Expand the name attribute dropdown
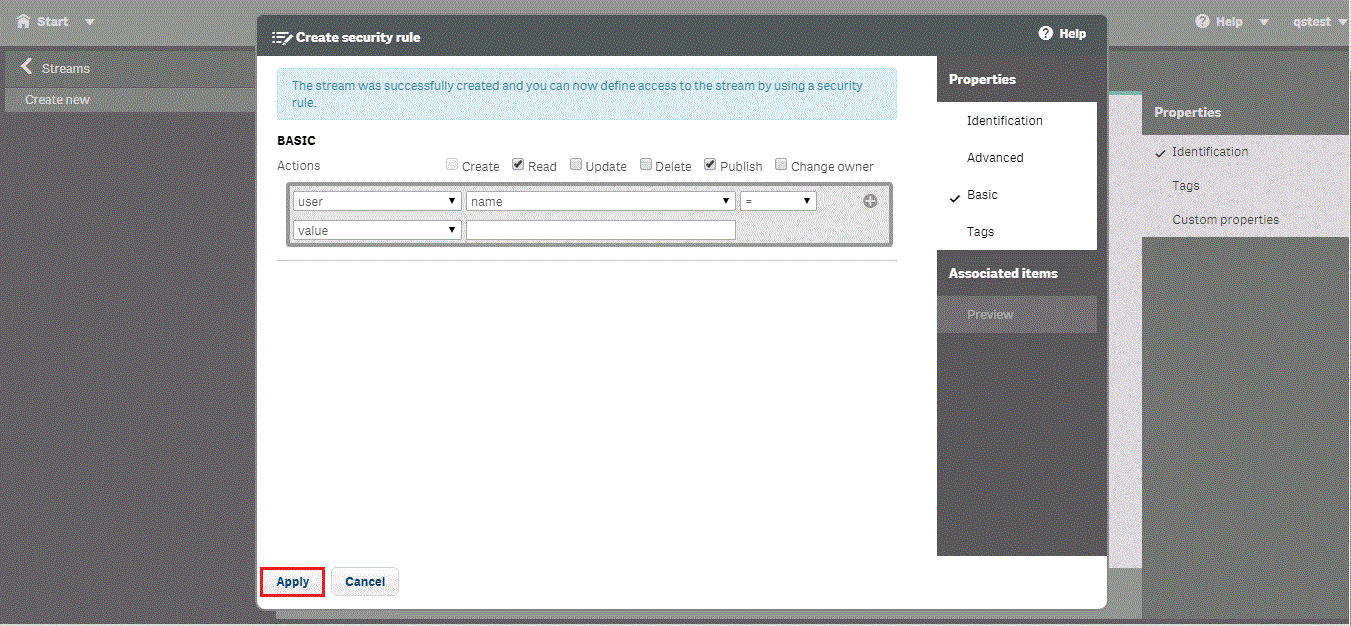This screenshot has width=1351, height=626. (x=600, y=201)
